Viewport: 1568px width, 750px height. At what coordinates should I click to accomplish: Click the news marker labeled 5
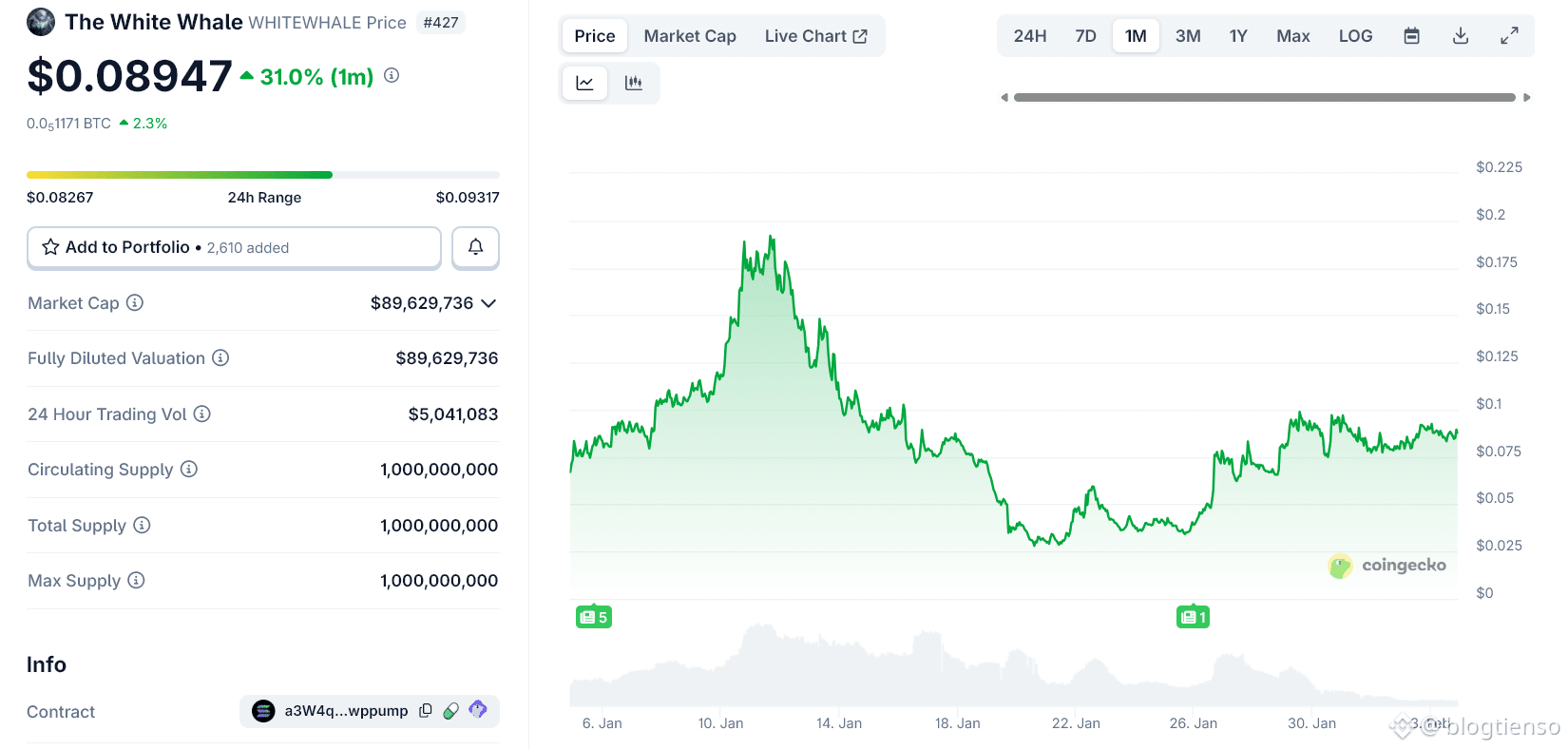[x=593, y=617]
